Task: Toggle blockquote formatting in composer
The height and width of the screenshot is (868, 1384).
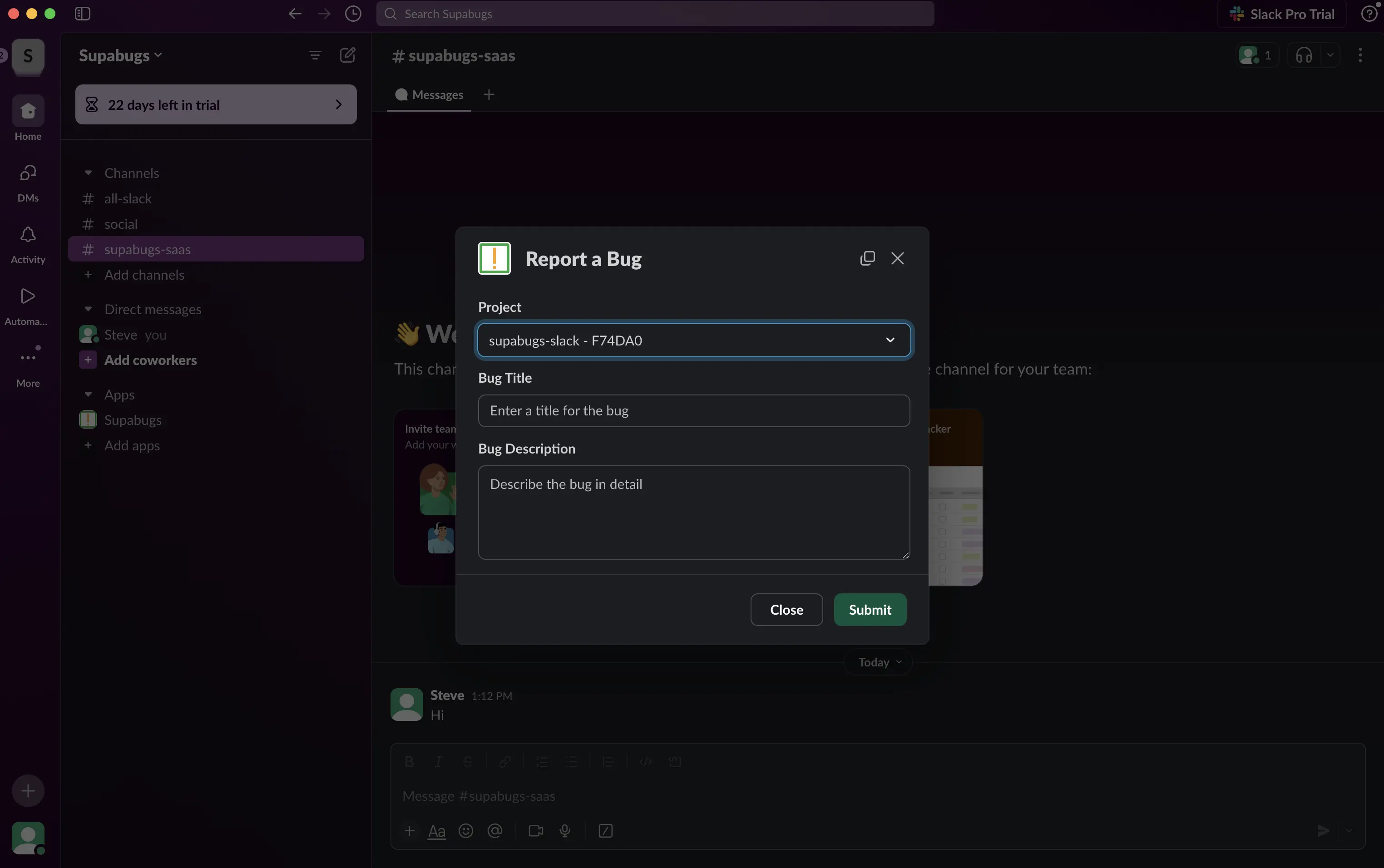Action: coord(608,762)
